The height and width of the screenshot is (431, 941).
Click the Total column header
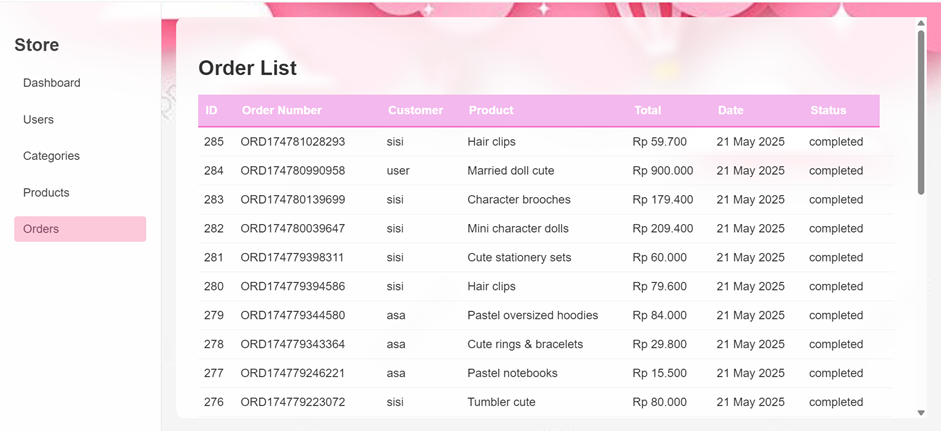coord(647,110)
